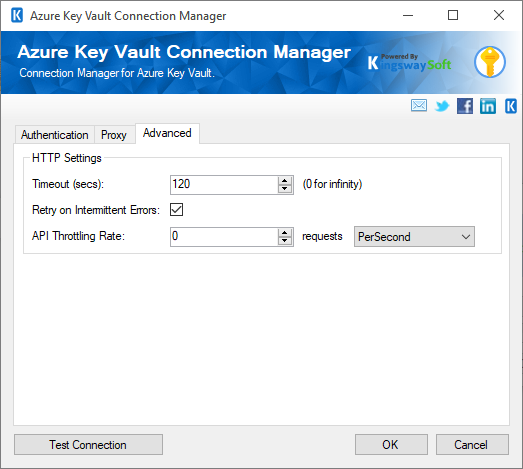523x469 pixels.
Task: Click the "Timeout (secs):" label
Action: [68, 184]
